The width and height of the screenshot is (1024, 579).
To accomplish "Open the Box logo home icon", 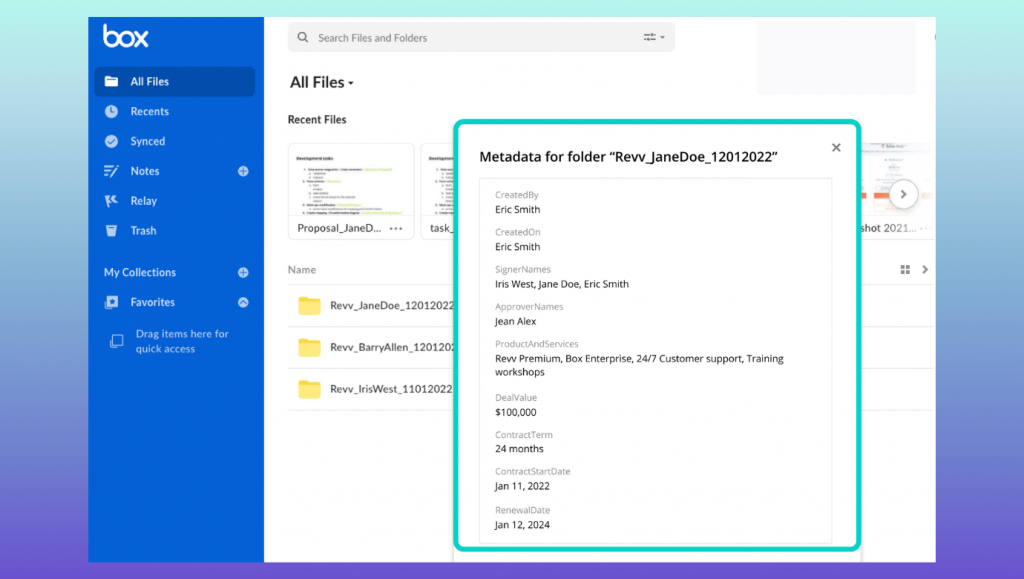I will 125,36.
